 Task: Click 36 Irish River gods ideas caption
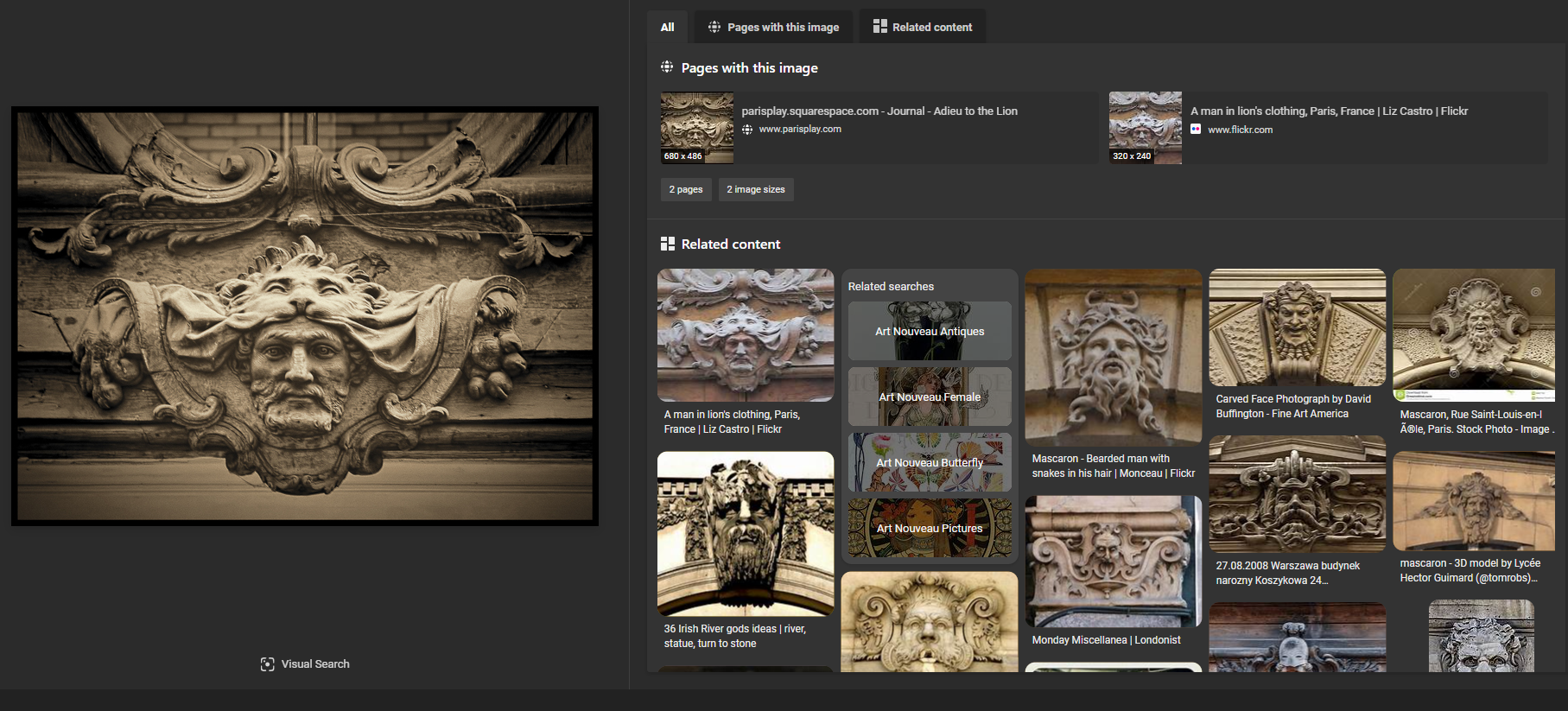click(x=734, y=636)
